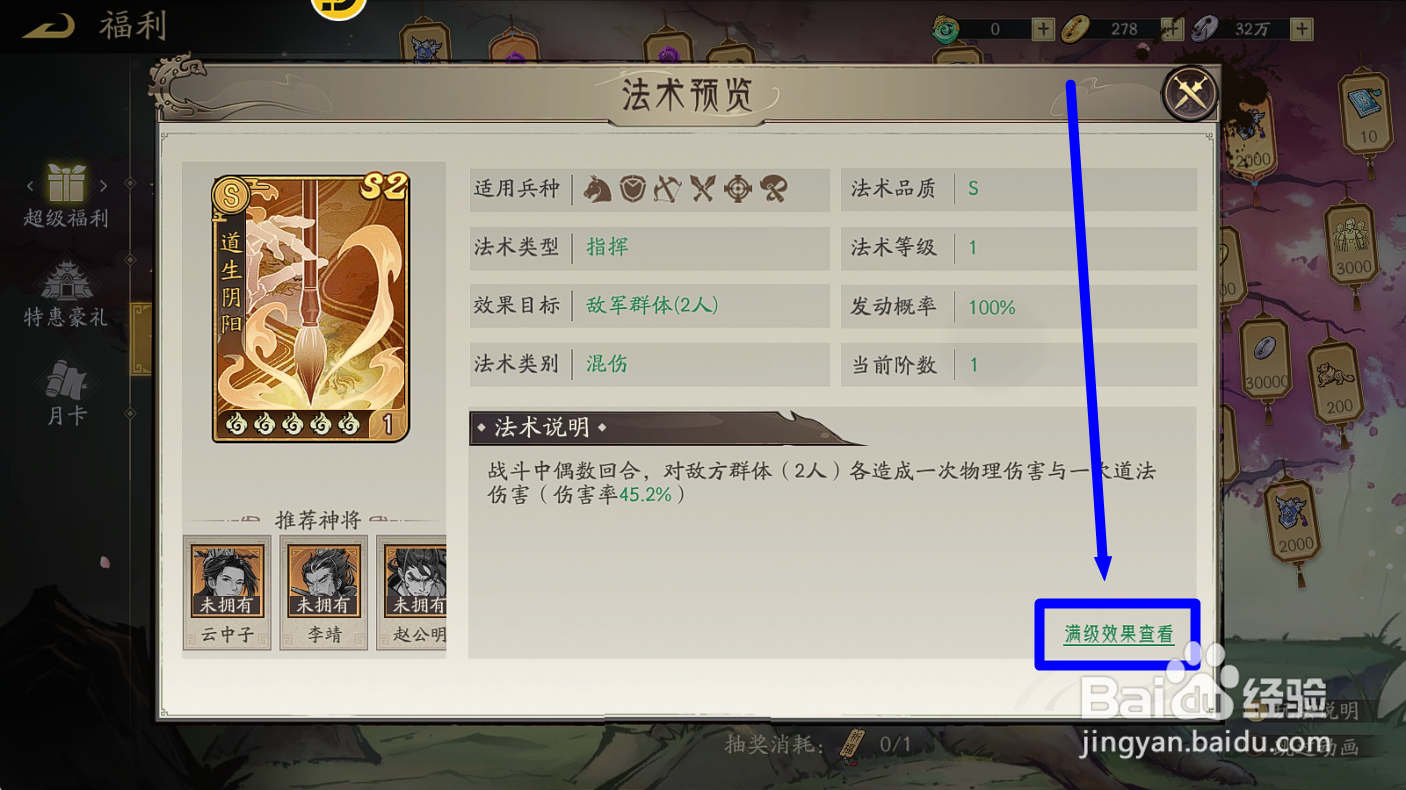Select the 赵公明 recommended hero portrait

(x=412, y=592)
